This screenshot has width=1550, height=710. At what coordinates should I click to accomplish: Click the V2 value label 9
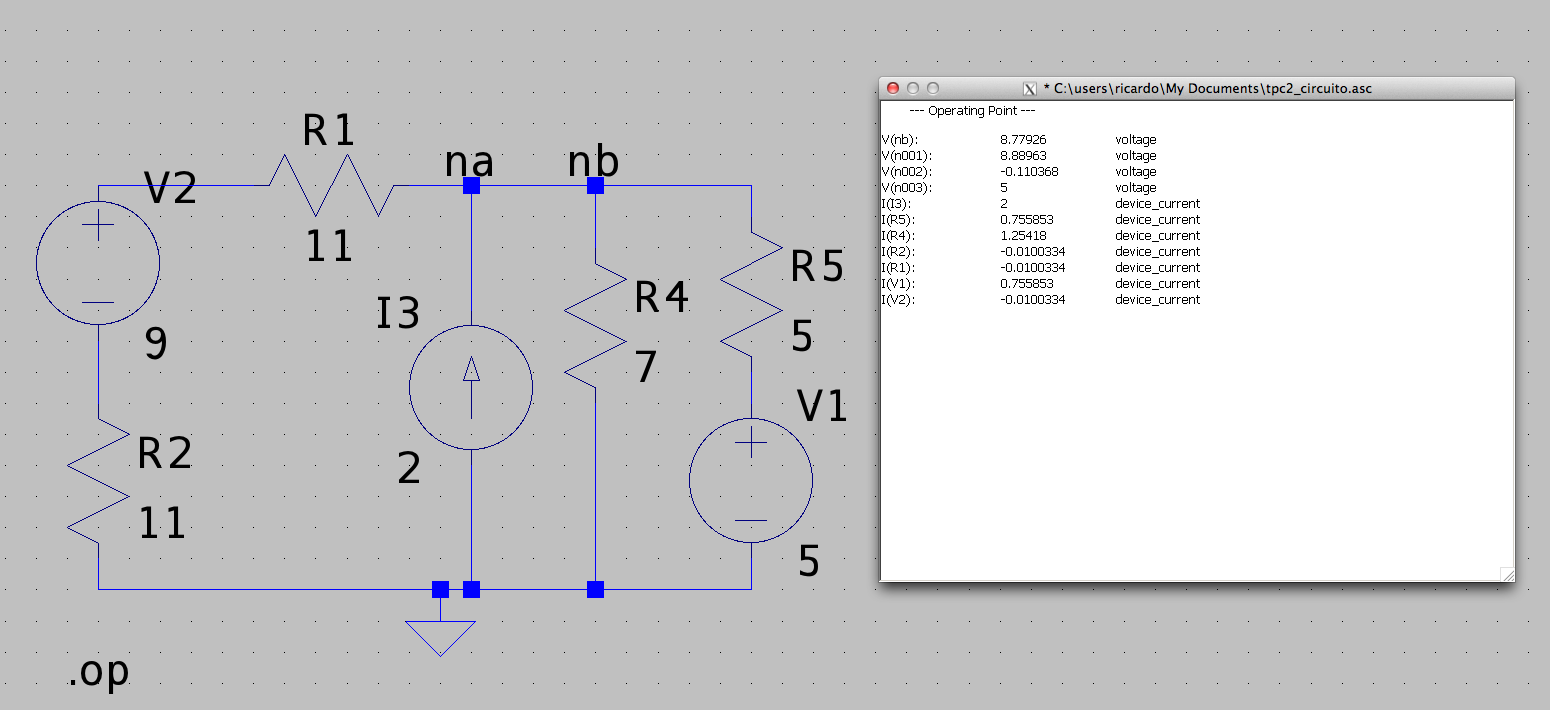click(156, 345)
